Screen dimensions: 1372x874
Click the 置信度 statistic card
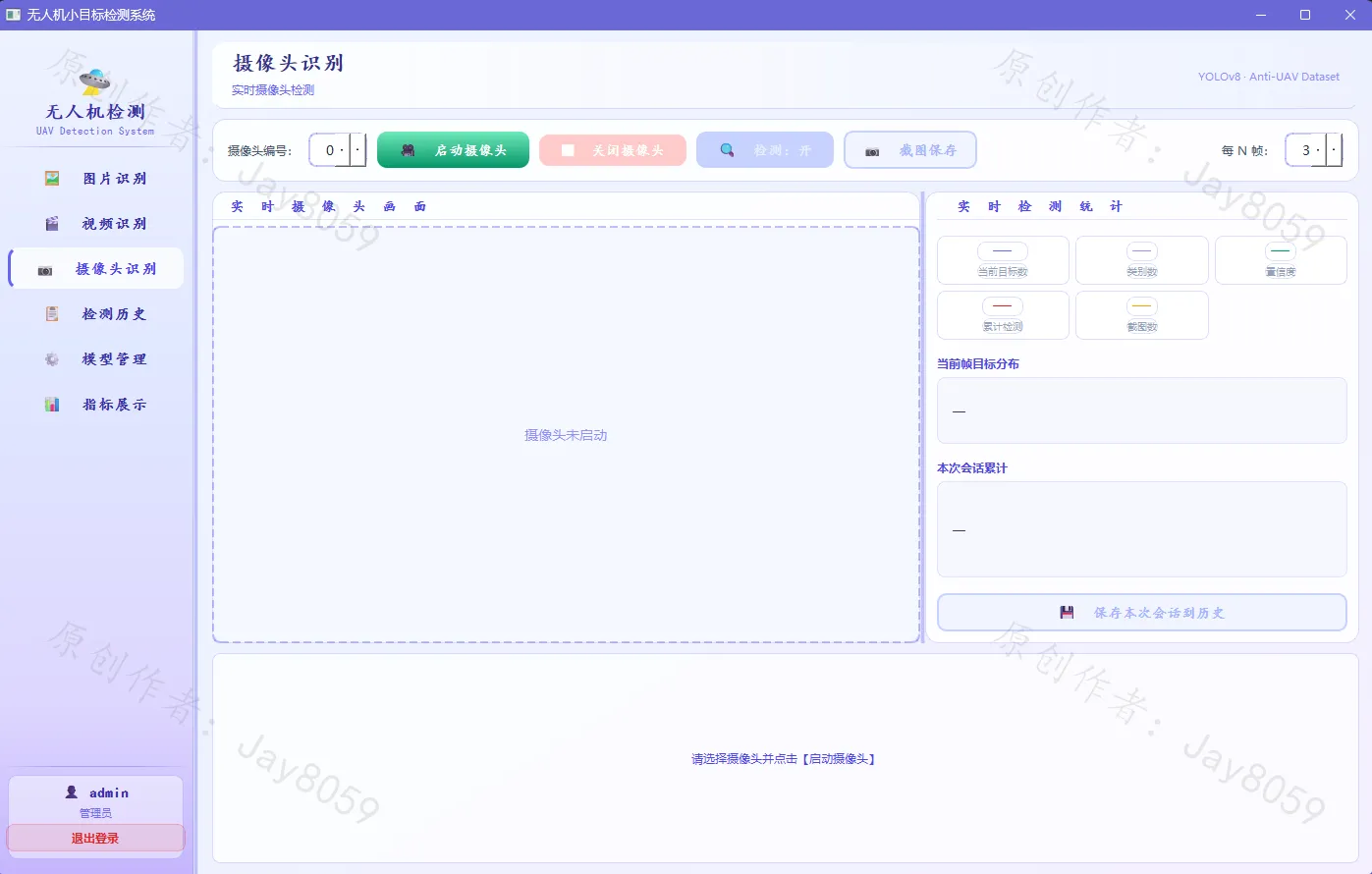click(1281, 260)
